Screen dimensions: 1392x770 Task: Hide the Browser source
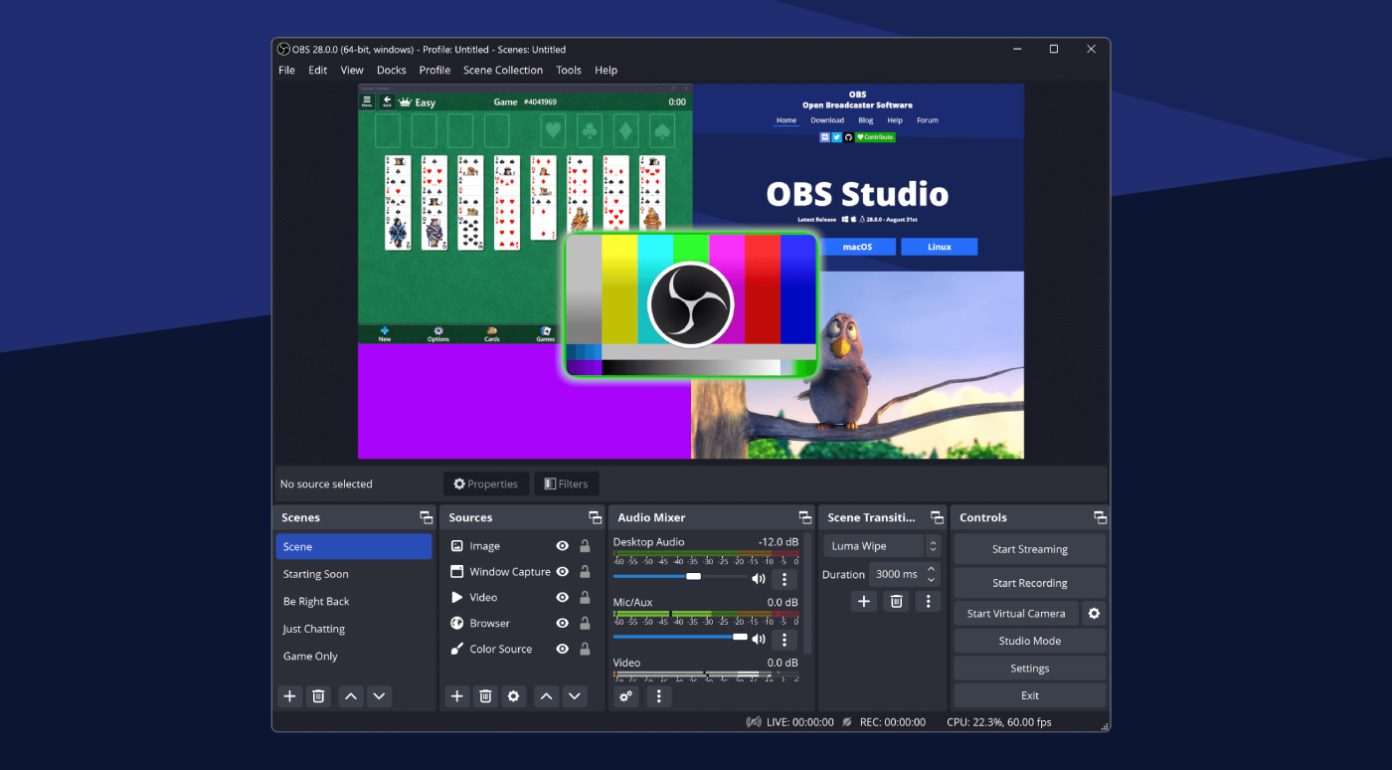pos(563,622)
